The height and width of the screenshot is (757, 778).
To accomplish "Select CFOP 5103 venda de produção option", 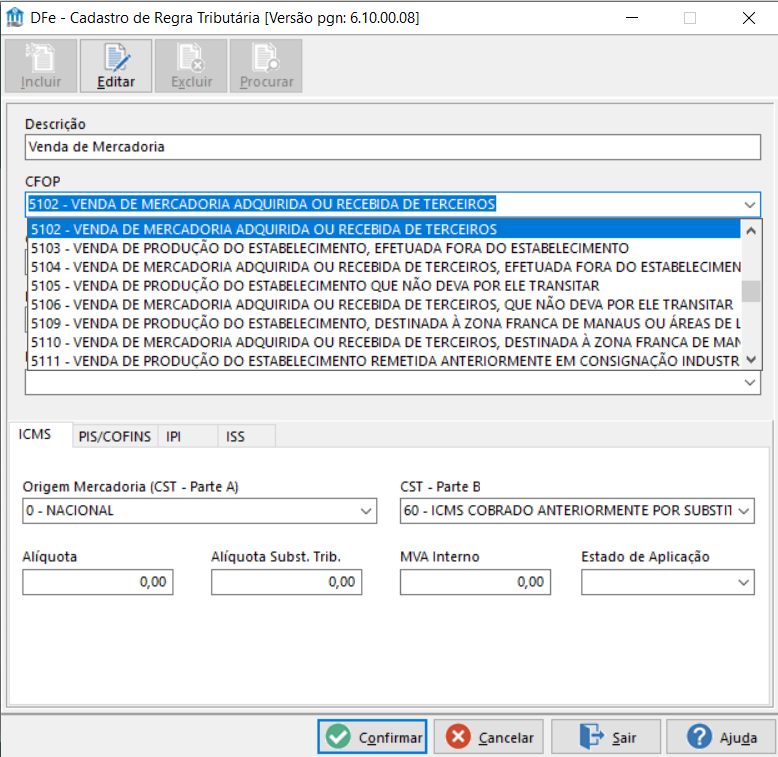I will (384, 248).
